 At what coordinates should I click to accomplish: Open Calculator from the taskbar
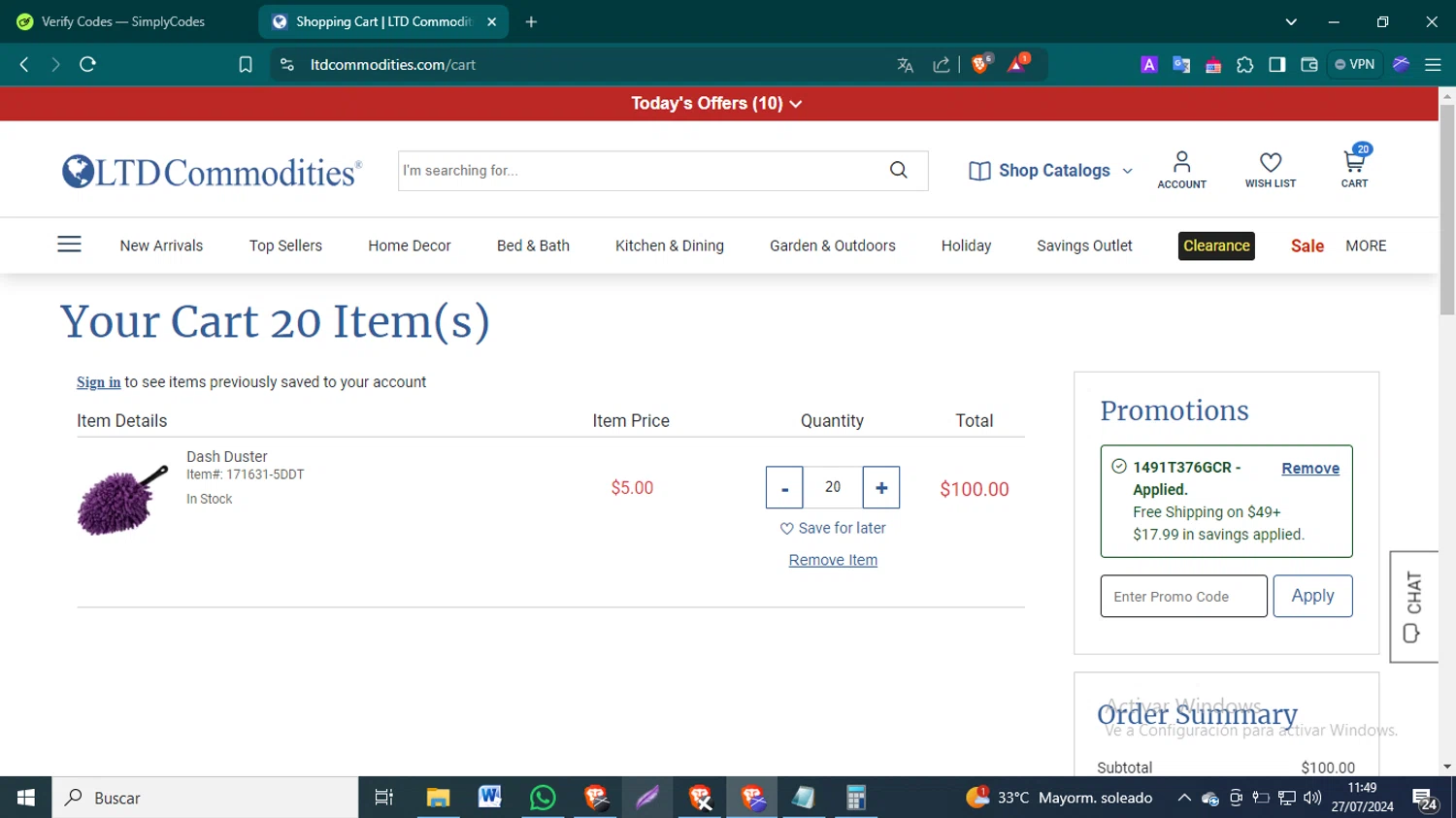coord(855,798)
